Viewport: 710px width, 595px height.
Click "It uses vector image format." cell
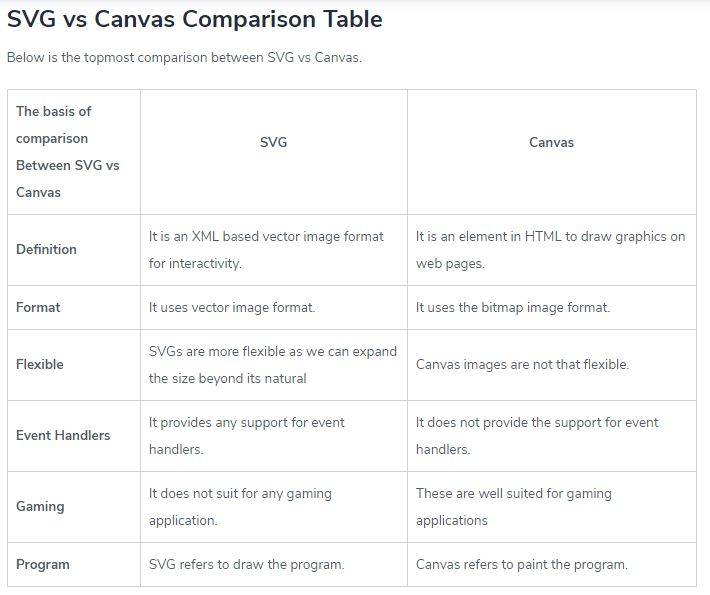pyautogui.click(x=232, y=307)
